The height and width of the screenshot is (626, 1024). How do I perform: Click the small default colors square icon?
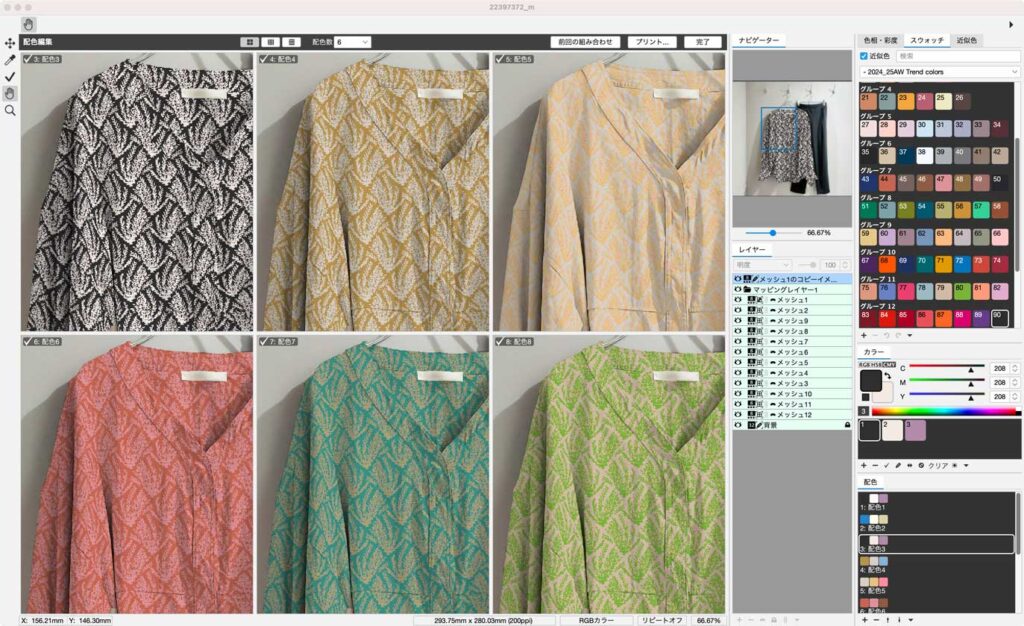click(x=865, y=397)
